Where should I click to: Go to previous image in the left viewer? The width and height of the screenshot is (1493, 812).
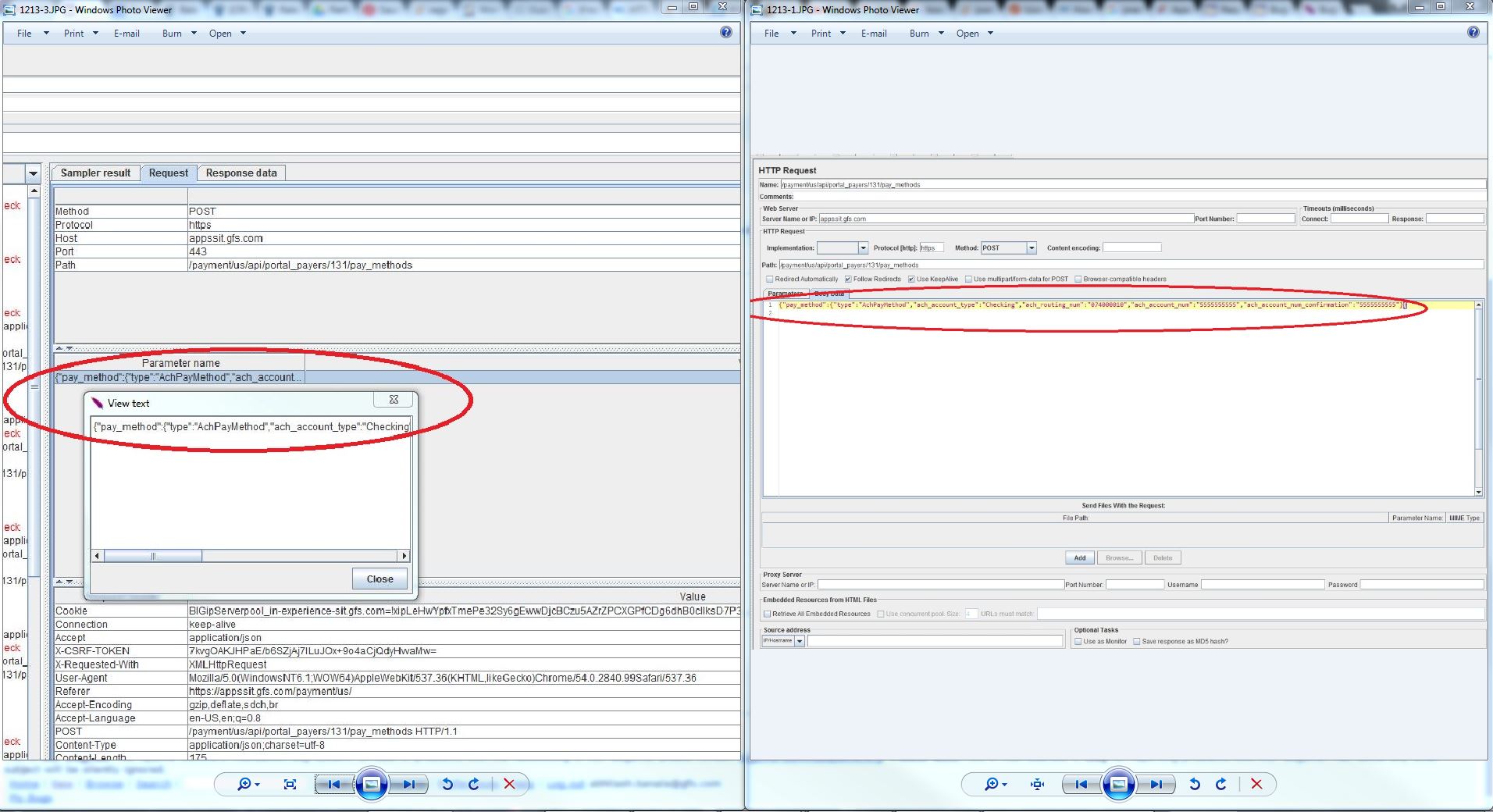point(334,784)
